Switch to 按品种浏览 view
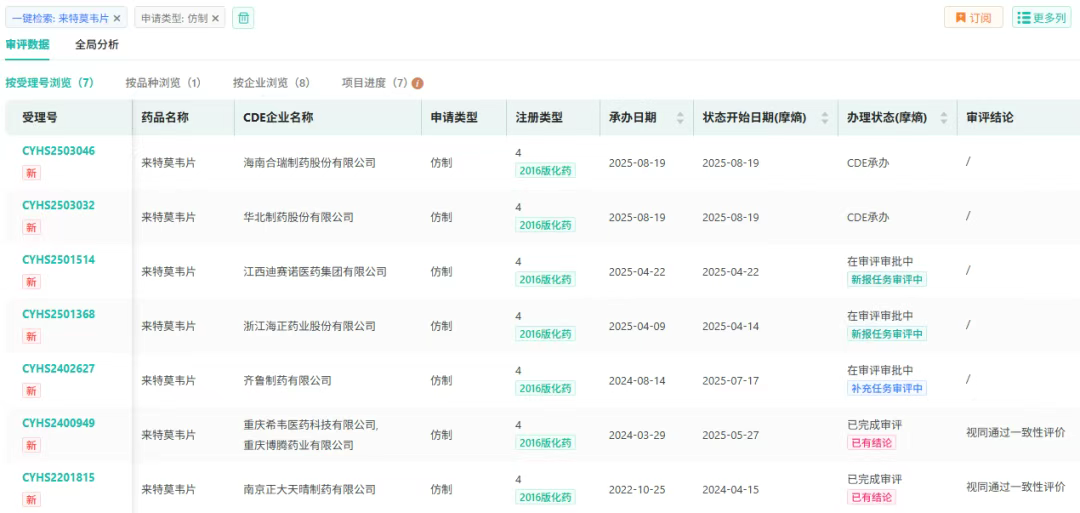This screenshot has height=513, width=1080. (x=163, y=83)
